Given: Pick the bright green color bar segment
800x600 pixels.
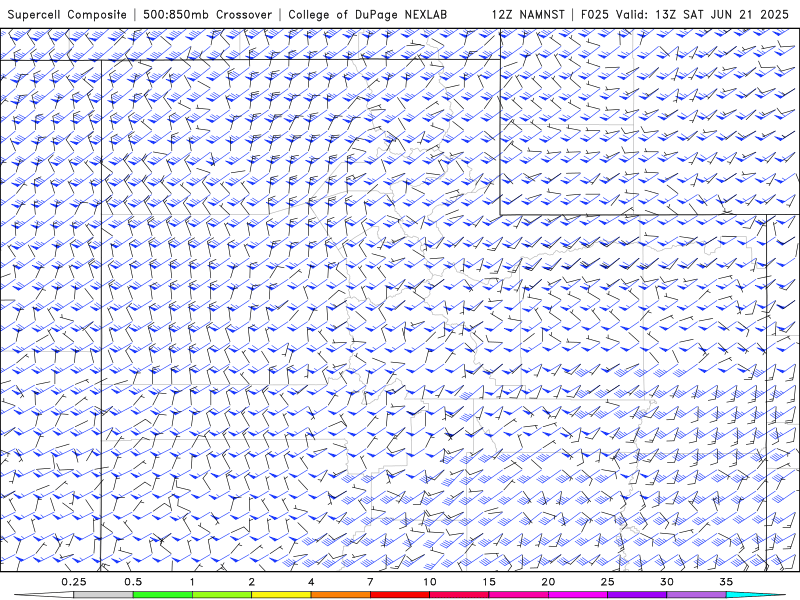Looking at the screenshot, I should click(x=163, y=595).
